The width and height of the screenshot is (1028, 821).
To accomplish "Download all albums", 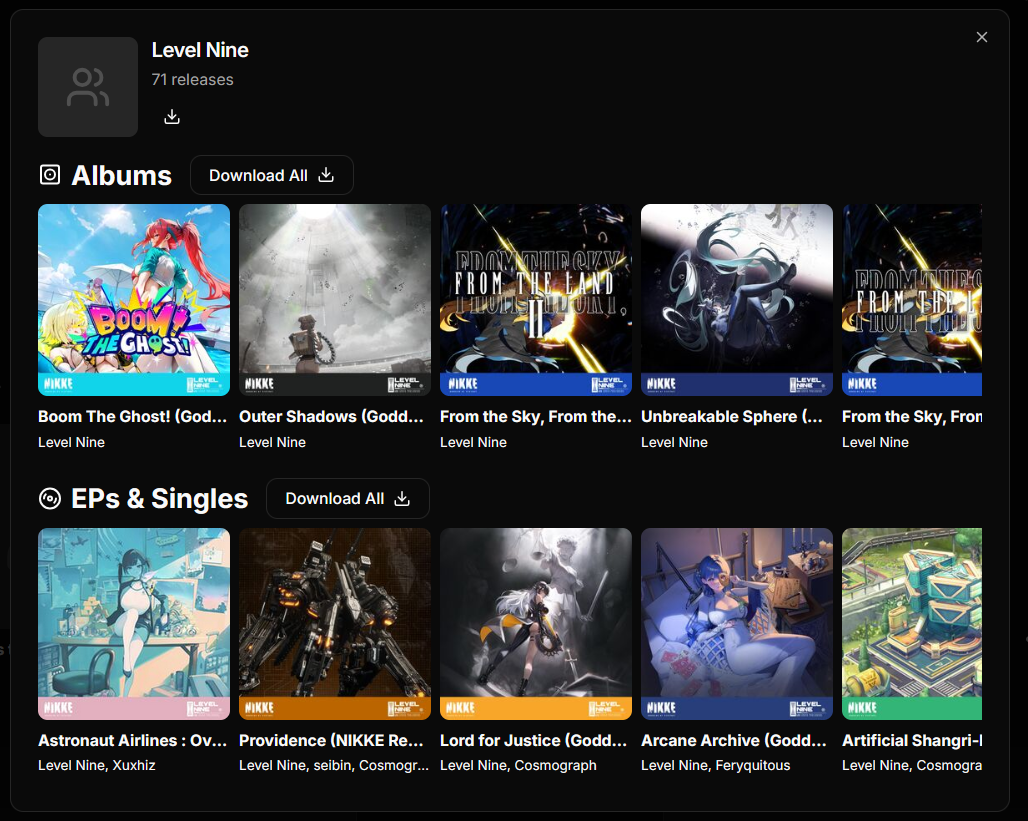I will click(x=271, y=175).
